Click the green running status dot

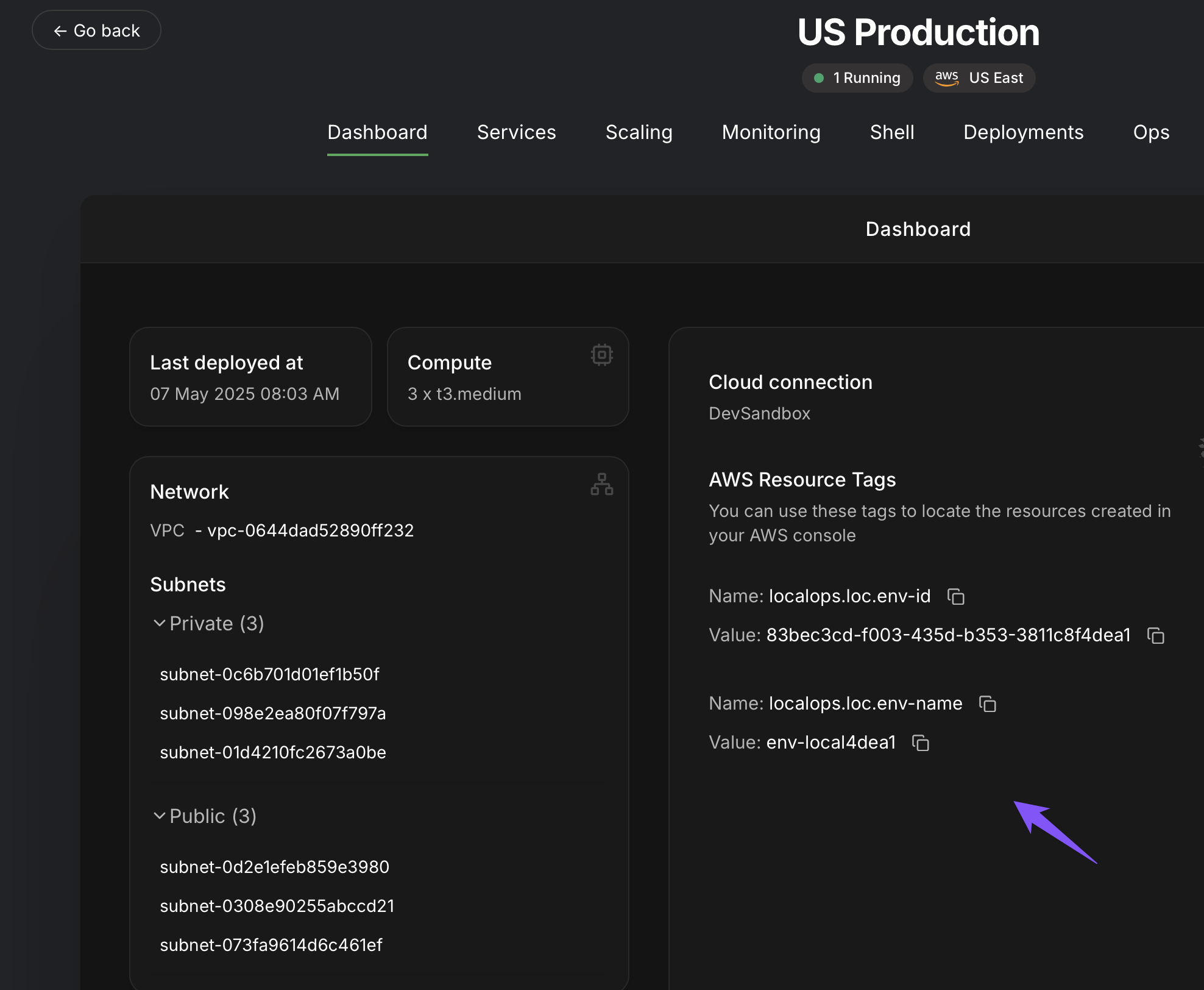[819, 78]
